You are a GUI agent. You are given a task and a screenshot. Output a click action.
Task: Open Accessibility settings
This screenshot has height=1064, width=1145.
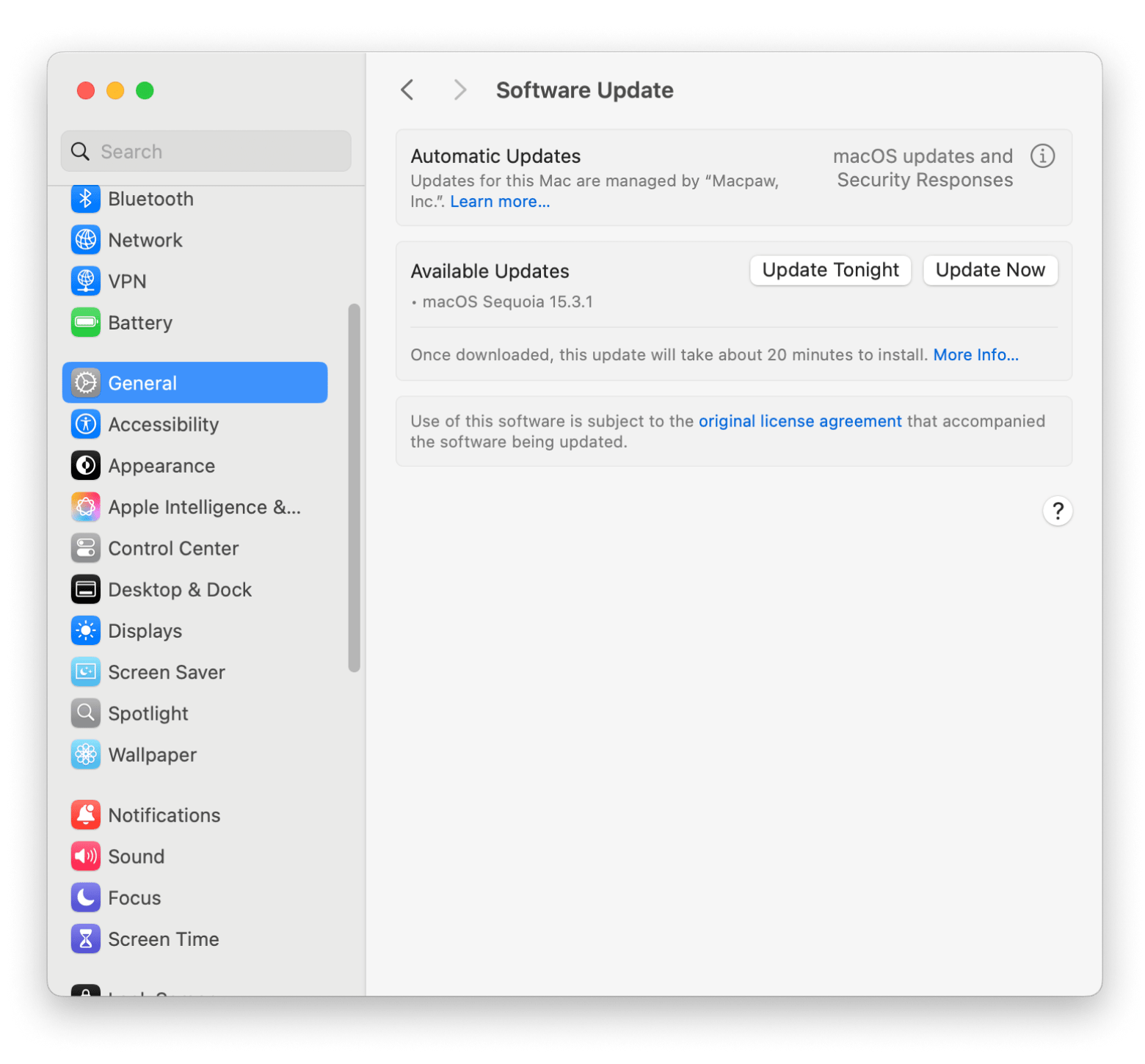(x=163, y=423)
